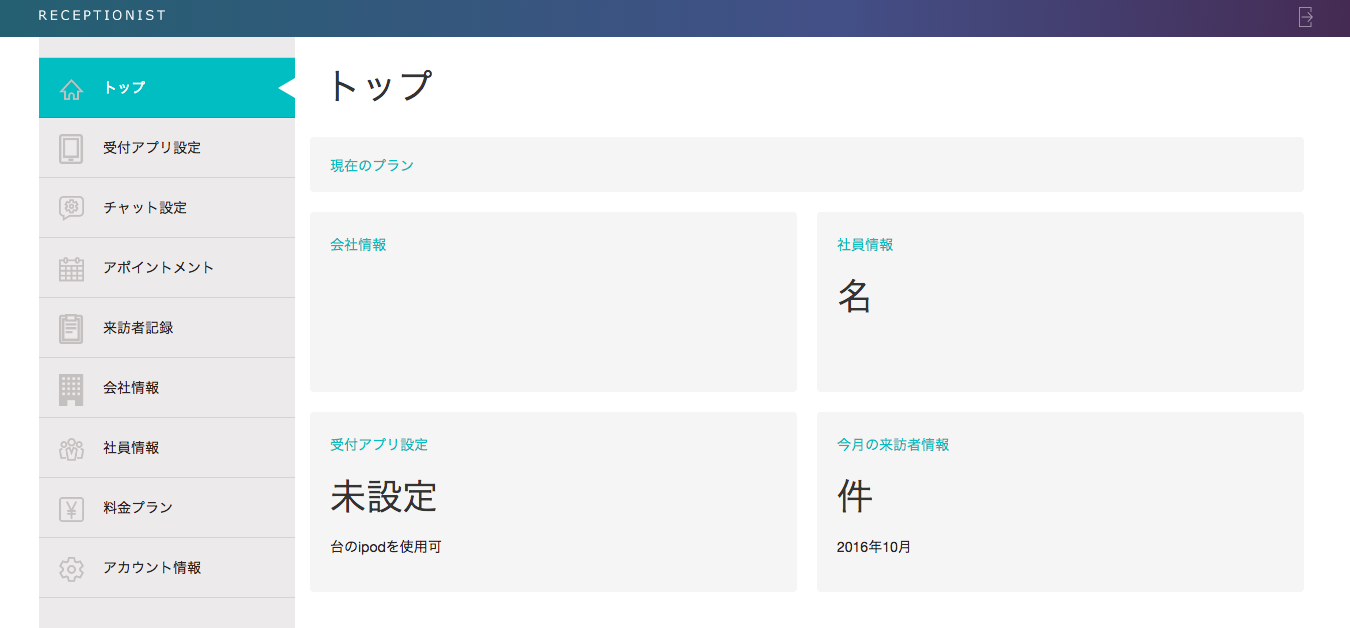Open the 今月の来訪者情報 card link
Viewport: 1350px width, 628px height.
tap(893, 444)
